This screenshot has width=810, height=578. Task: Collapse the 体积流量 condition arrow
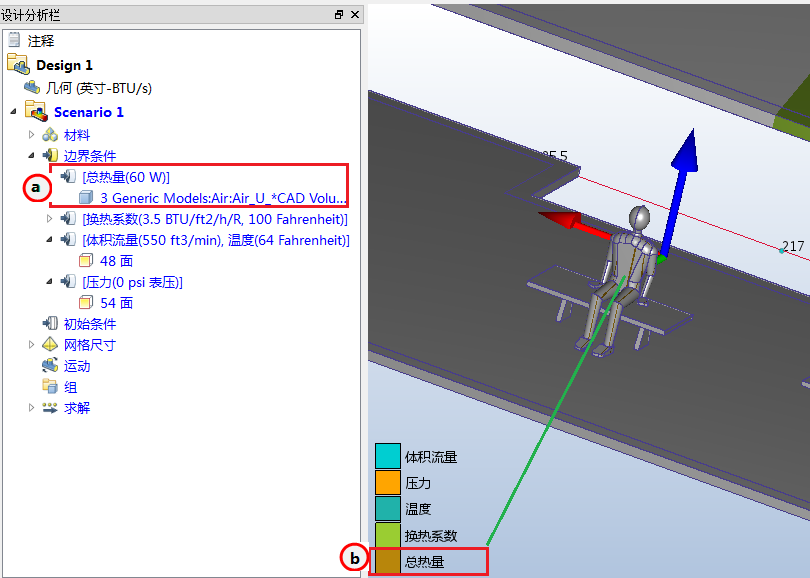coord(50,240)
